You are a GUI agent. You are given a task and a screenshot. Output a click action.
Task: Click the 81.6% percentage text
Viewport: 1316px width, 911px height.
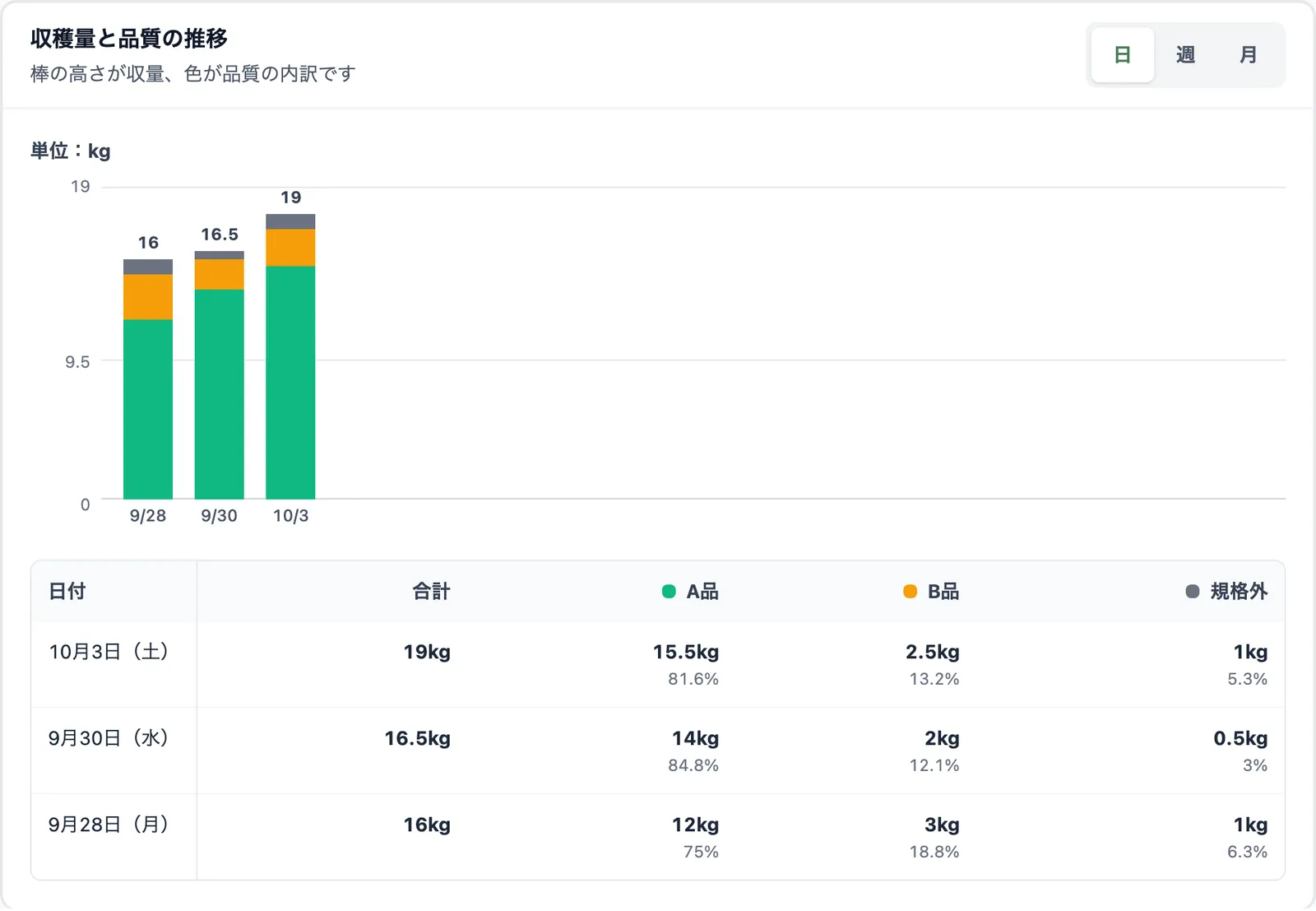tap(693, 679)
